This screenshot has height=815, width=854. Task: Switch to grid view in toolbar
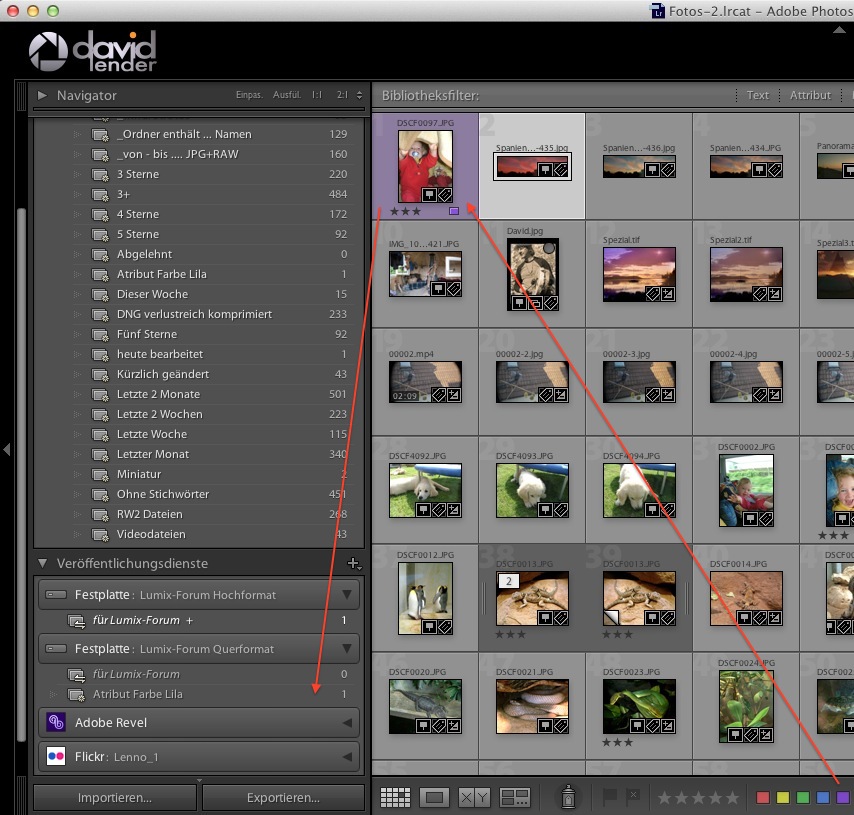[x=396, y=797]
